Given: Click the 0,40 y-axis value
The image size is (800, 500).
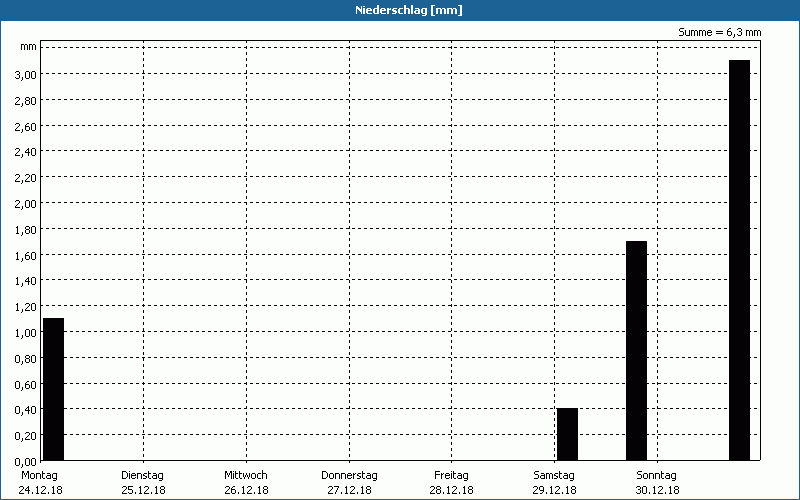Looking at the screenshot, I should pyautogui.click(x=26, y=410).
